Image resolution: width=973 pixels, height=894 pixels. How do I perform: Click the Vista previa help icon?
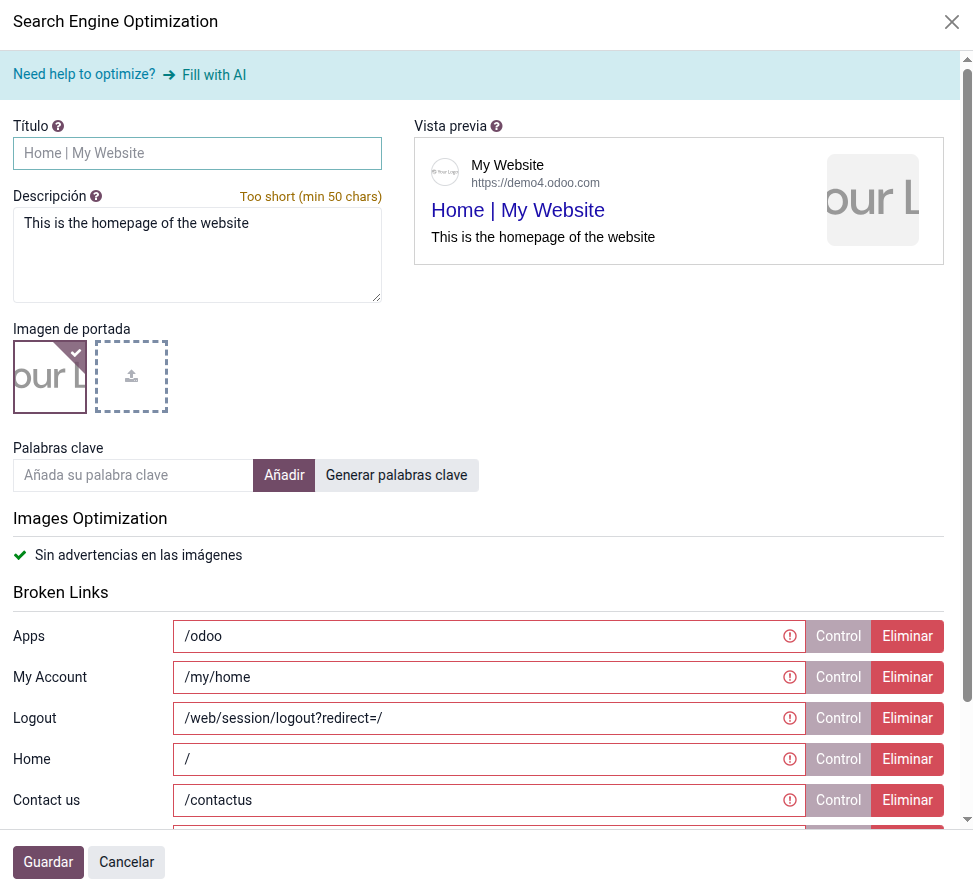click(497, 126)
